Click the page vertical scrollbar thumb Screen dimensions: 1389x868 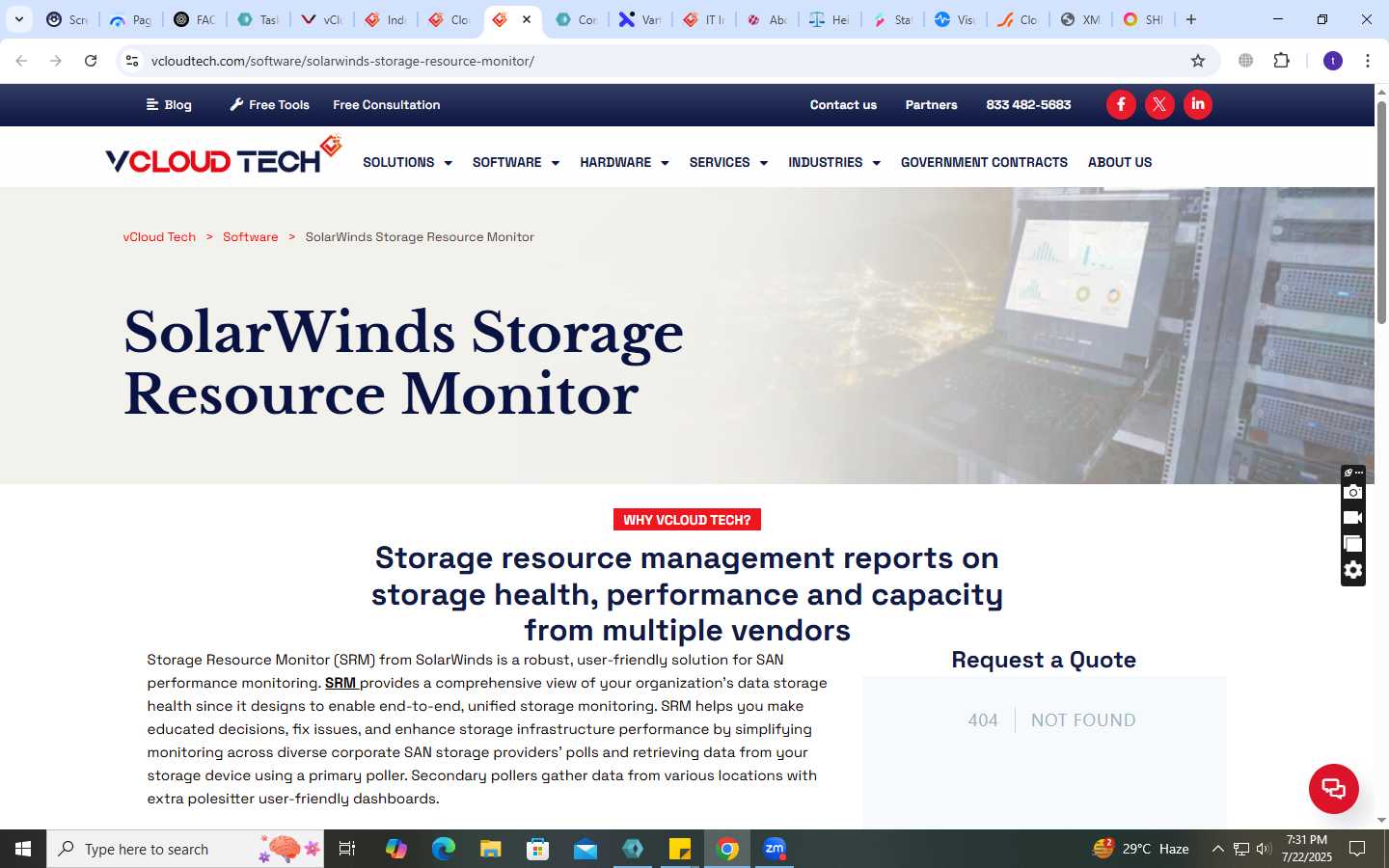pyautogui.click(x=1381, y=212)
